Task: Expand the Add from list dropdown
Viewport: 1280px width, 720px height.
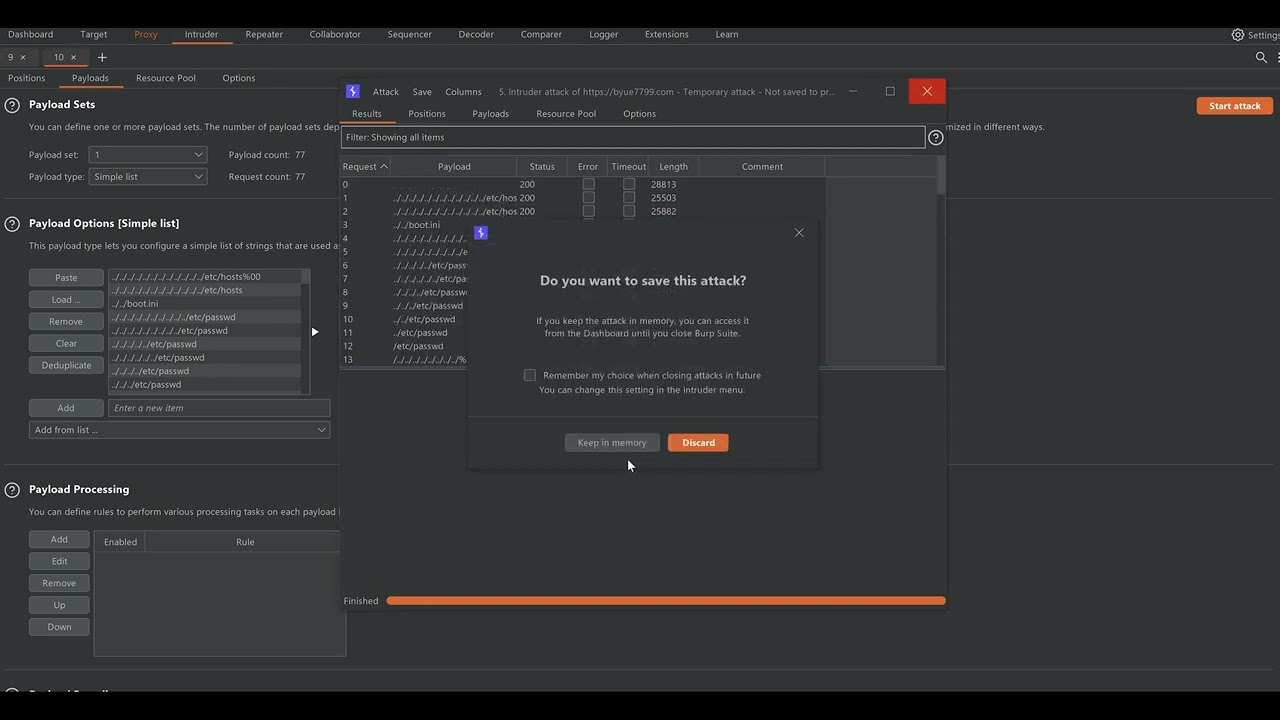Action: tap(180, 430)
